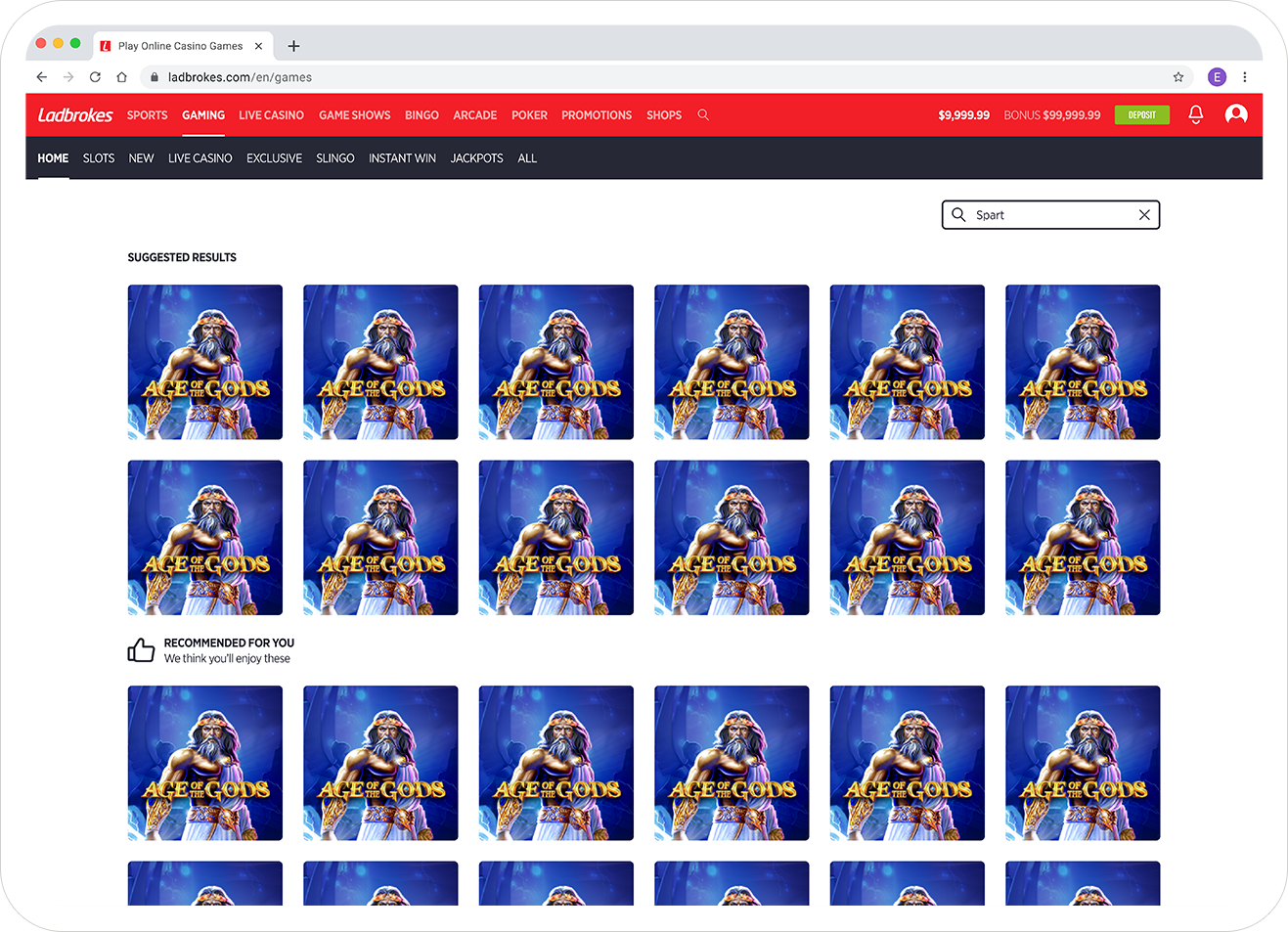Click the header search magnifier icon
The height and width of the screenshot is (932, 1288).
tap(703, 115)
